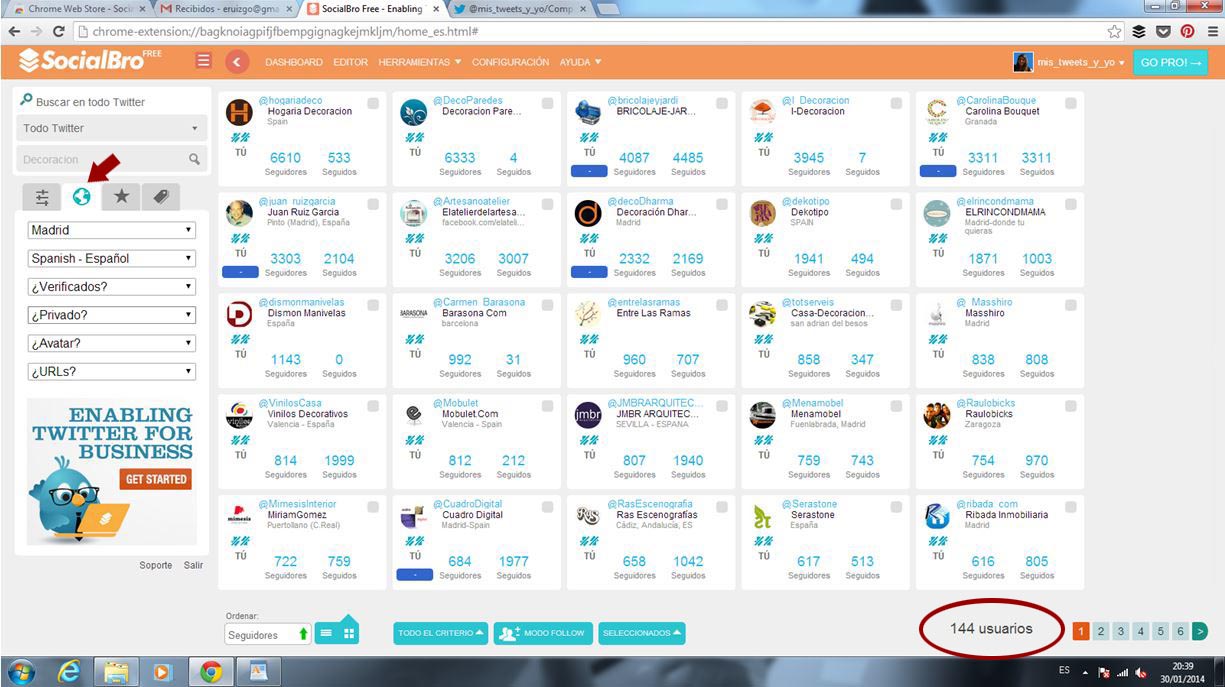Go to the DASHBOARD menu item
Screen dimensions: 1225x687
(x=294, y=62)
